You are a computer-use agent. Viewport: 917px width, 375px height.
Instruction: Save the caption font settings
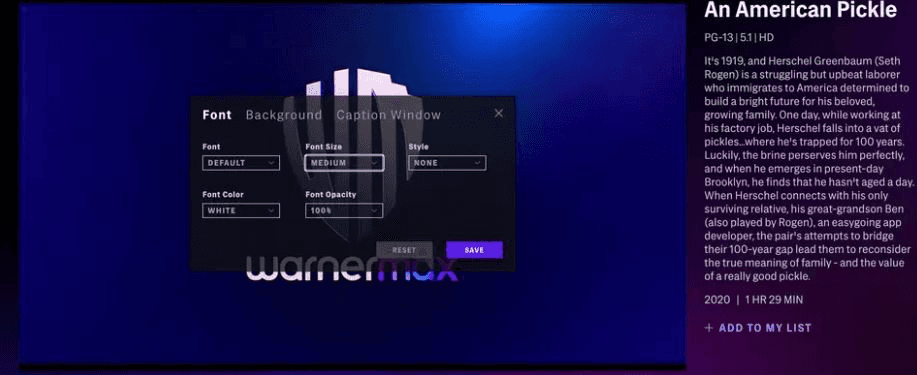474,250
